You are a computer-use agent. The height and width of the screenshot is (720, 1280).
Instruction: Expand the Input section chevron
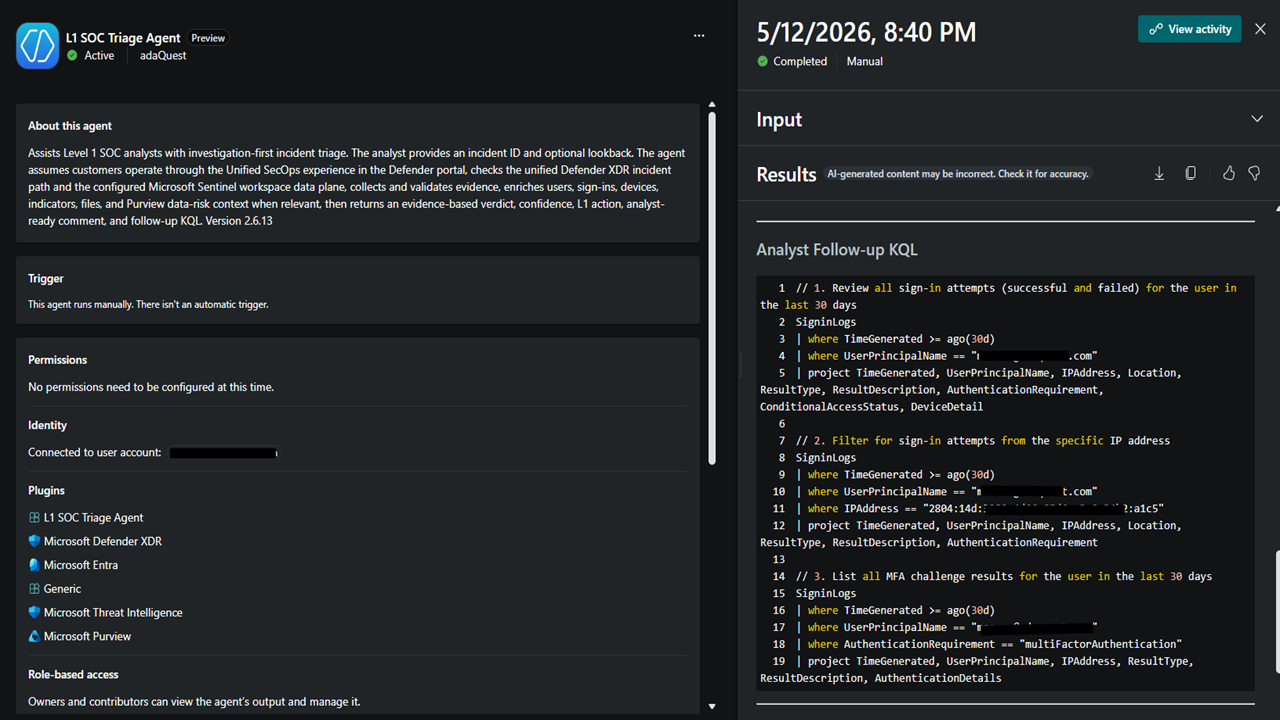(1257, 119)
